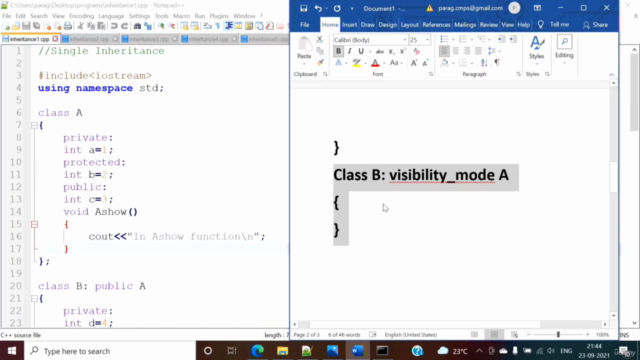This screenshot has width=640, height=360.
Task: Click Align Right icon in Word
Action: click(467, 51)
